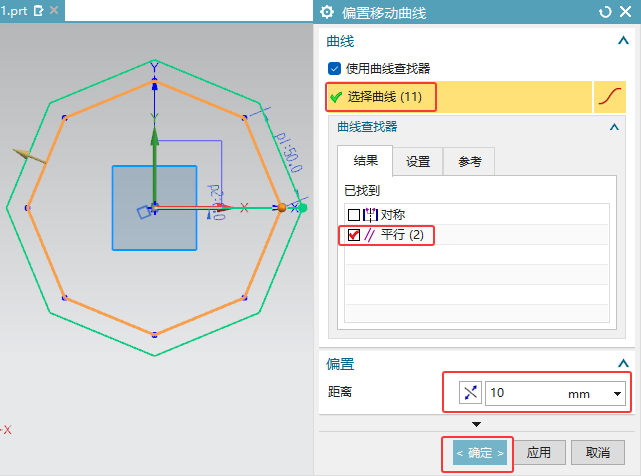Screen dimensions: 641x476
Task: Toggle 使用曲线查找器 checkbox
Action: pyautogui.click(x=334, y=68)
